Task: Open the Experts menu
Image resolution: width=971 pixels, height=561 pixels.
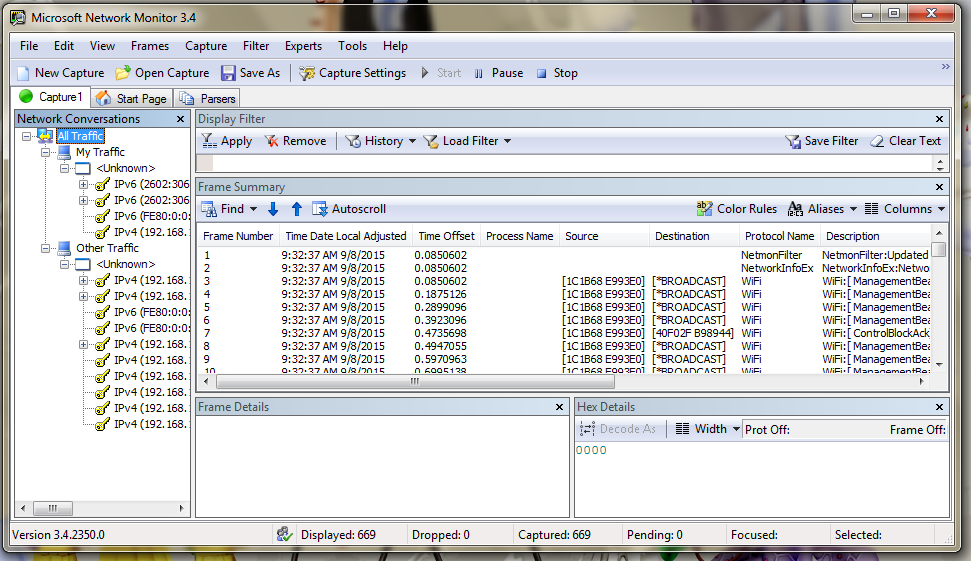Action: pos(303,46)
